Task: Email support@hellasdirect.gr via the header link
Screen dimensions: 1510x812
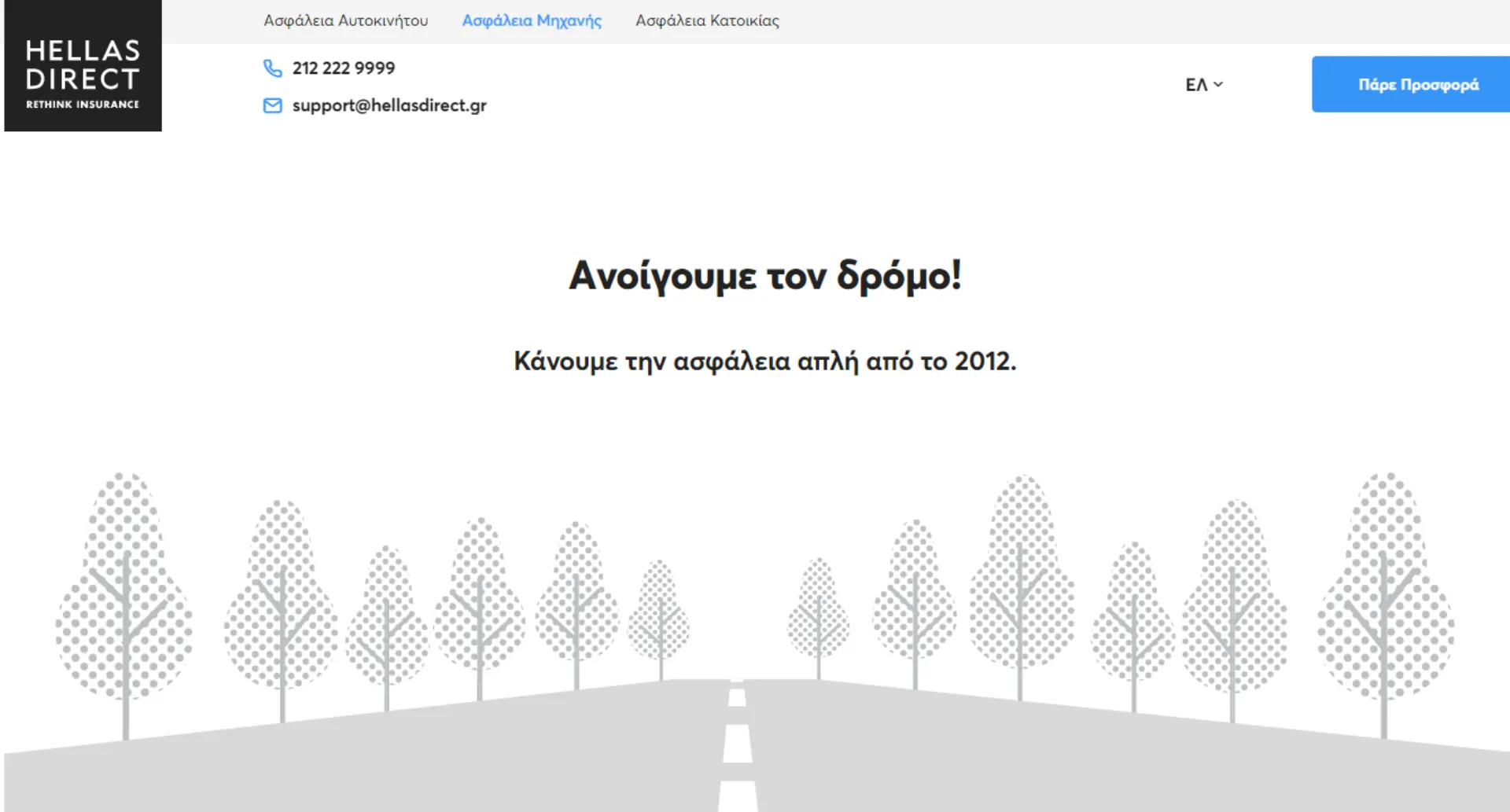Action: (x=389, y=105)
